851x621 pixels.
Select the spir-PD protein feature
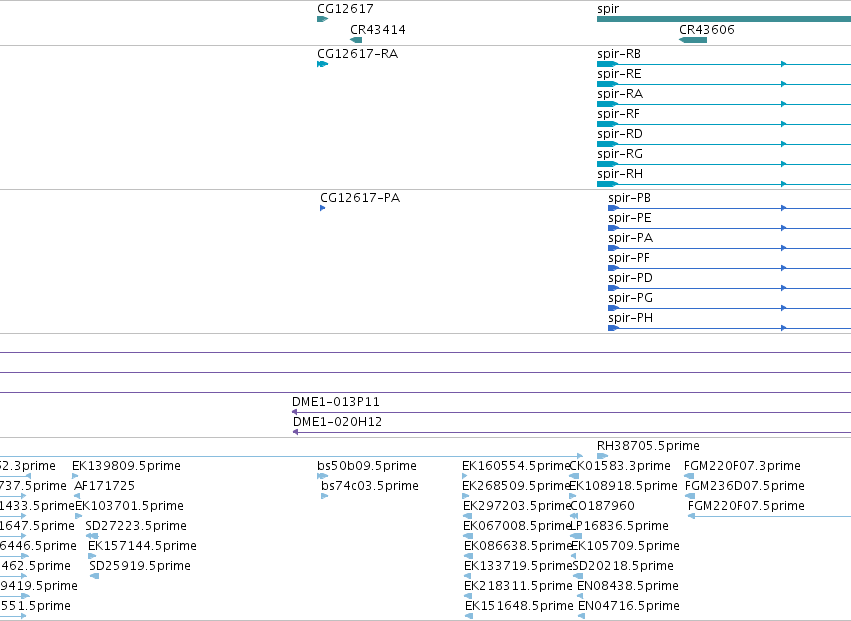click(729, 288)
